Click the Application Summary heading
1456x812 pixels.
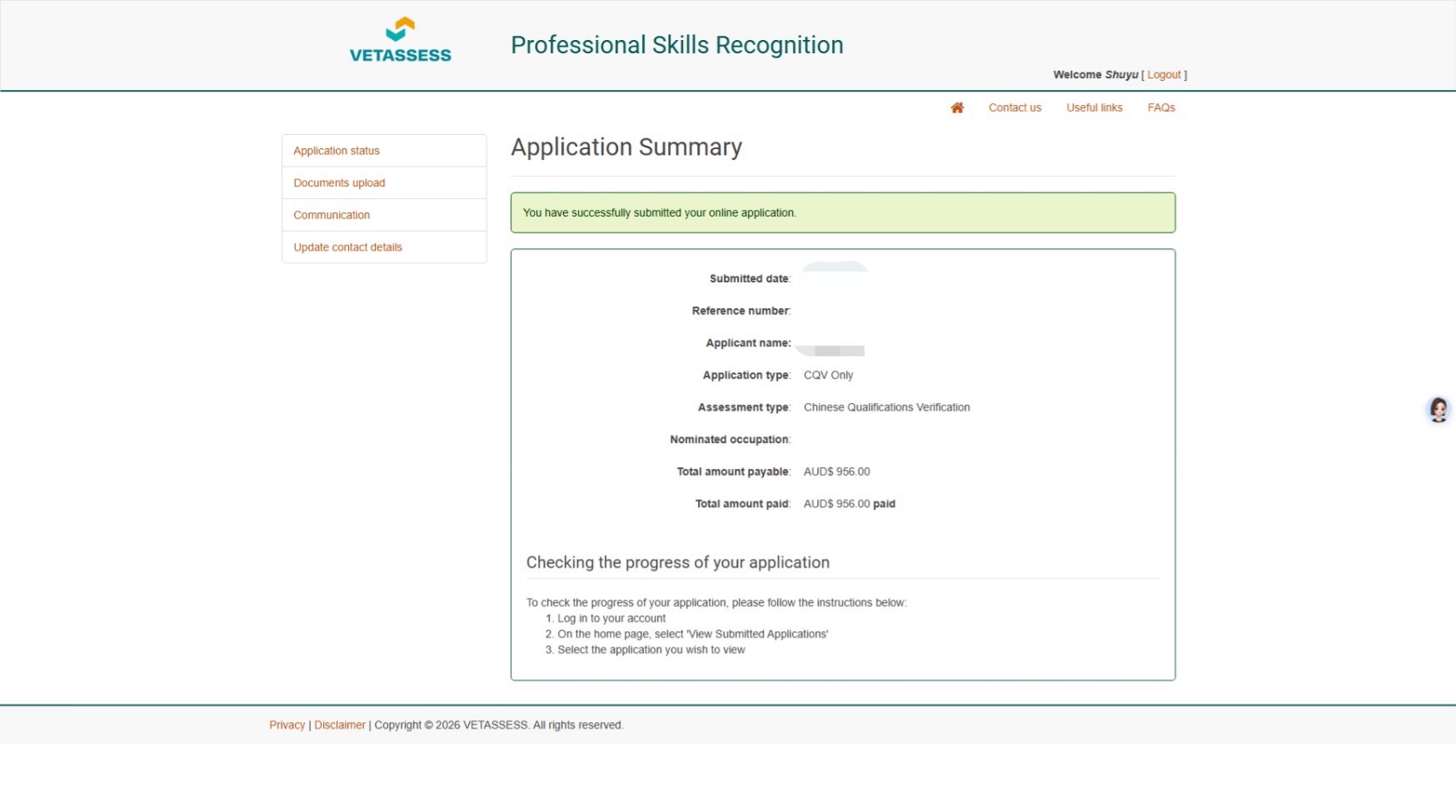tap(626, 147)
